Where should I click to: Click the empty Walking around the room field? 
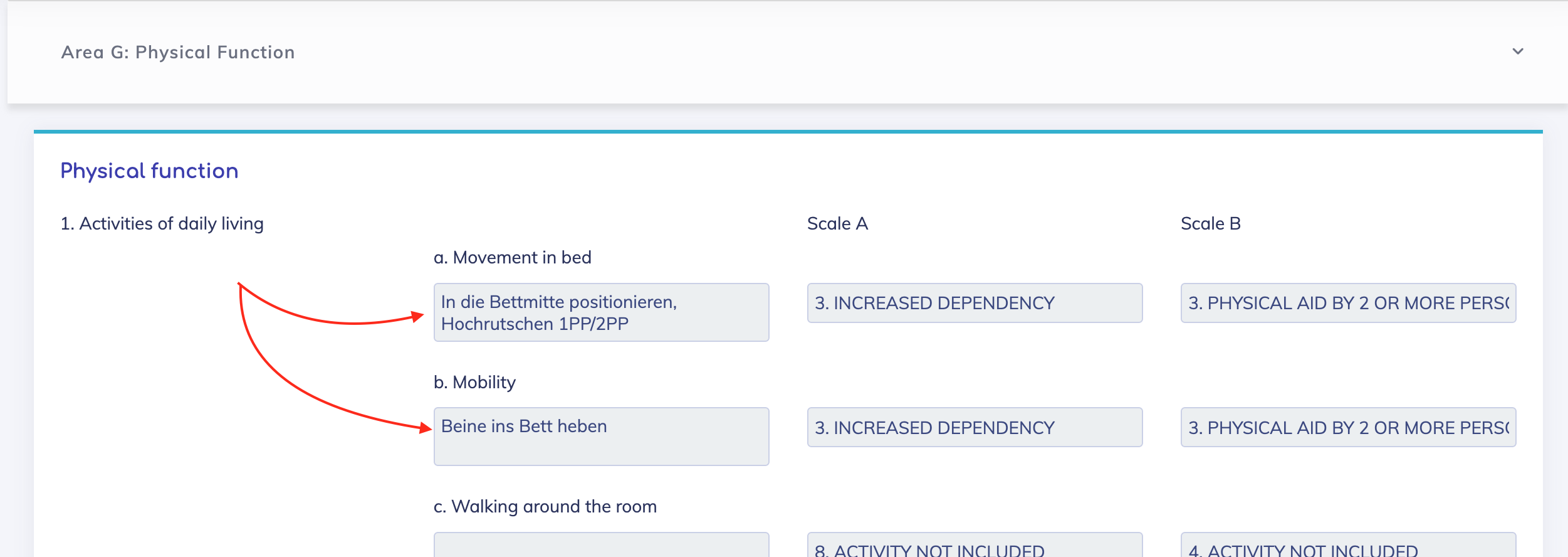[601, 546]
